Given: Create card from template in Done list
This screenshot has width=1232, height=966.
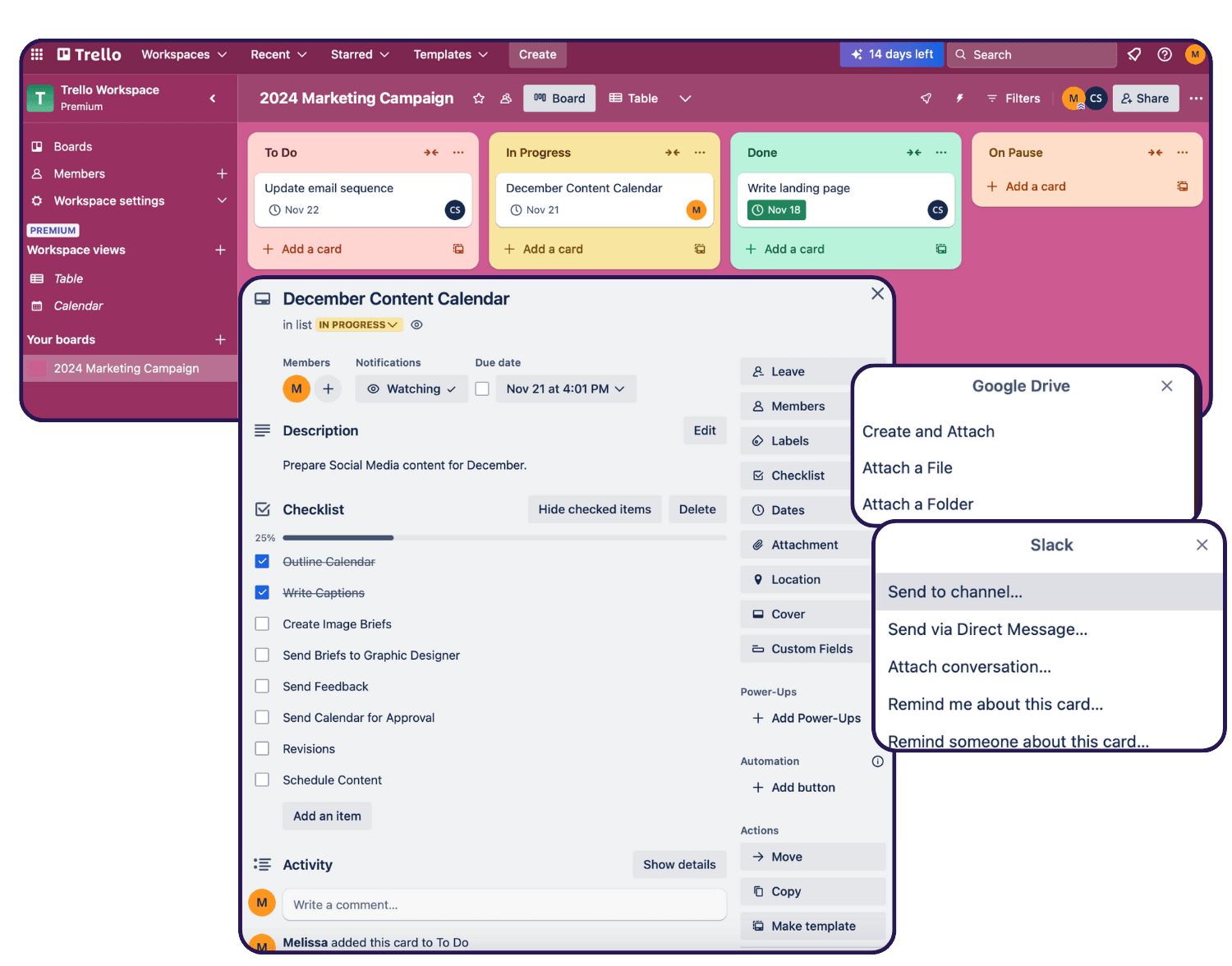Looking at the screenshot, I should tap(941, 249).
